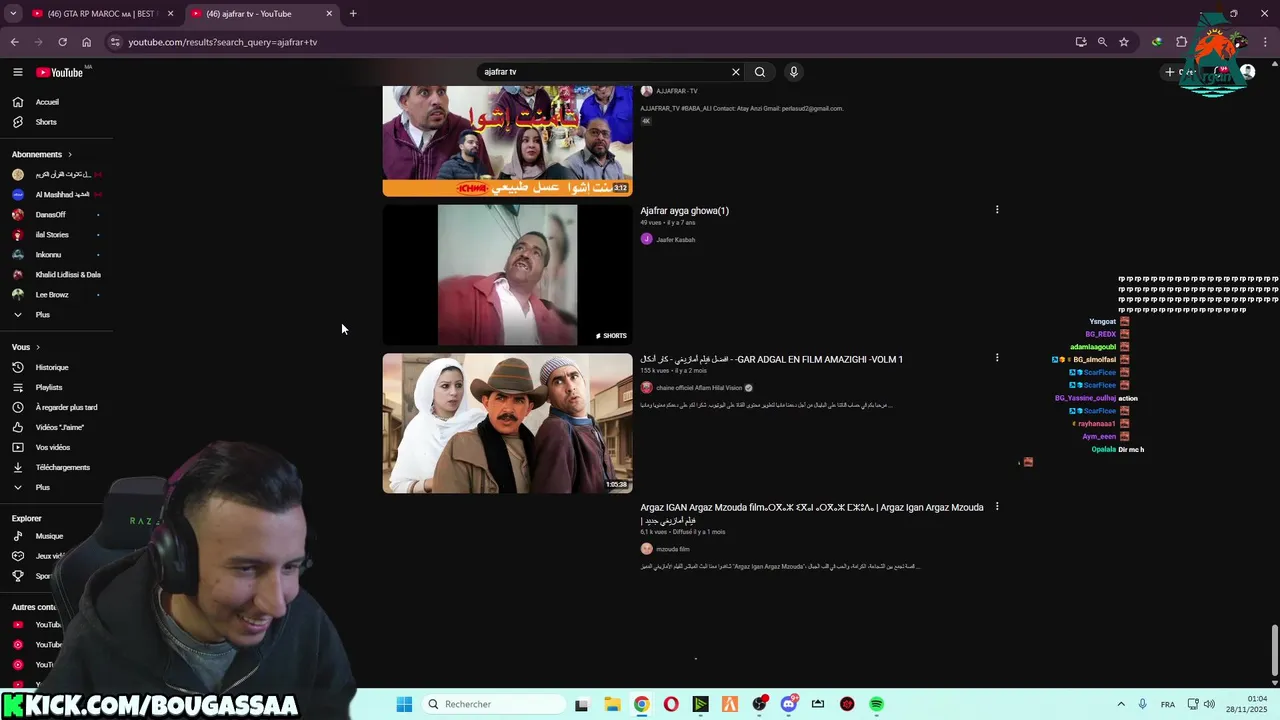The width and height of the screenshot is (1280, 720).
Task: Open more options for Ajafrar ayga ghowa(1)
Action: pyautogui.click(x=997, y=210)
